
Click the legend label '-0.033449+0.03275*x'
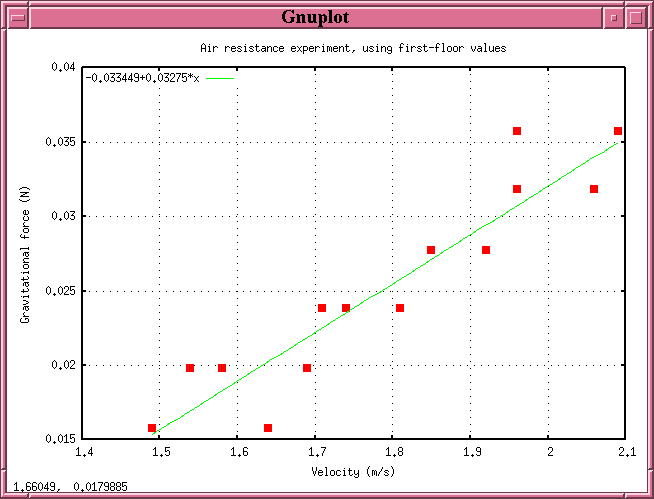point(143,77)
